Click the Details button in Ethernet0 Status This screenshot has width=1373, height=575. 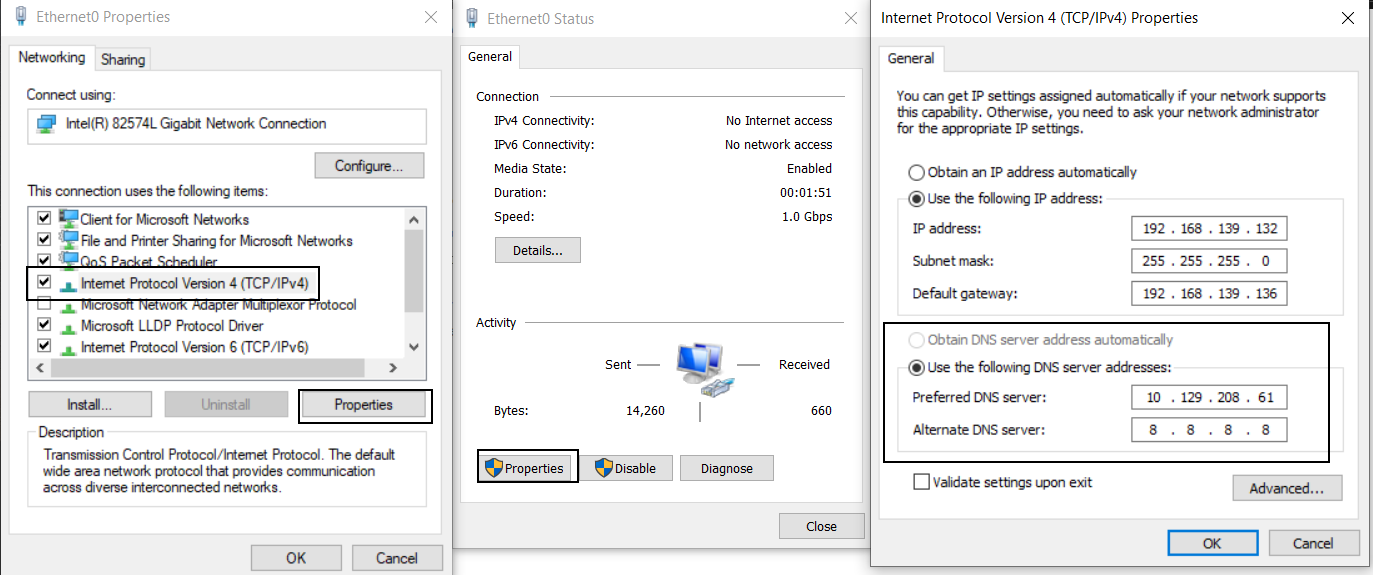(x=537, y=250)
